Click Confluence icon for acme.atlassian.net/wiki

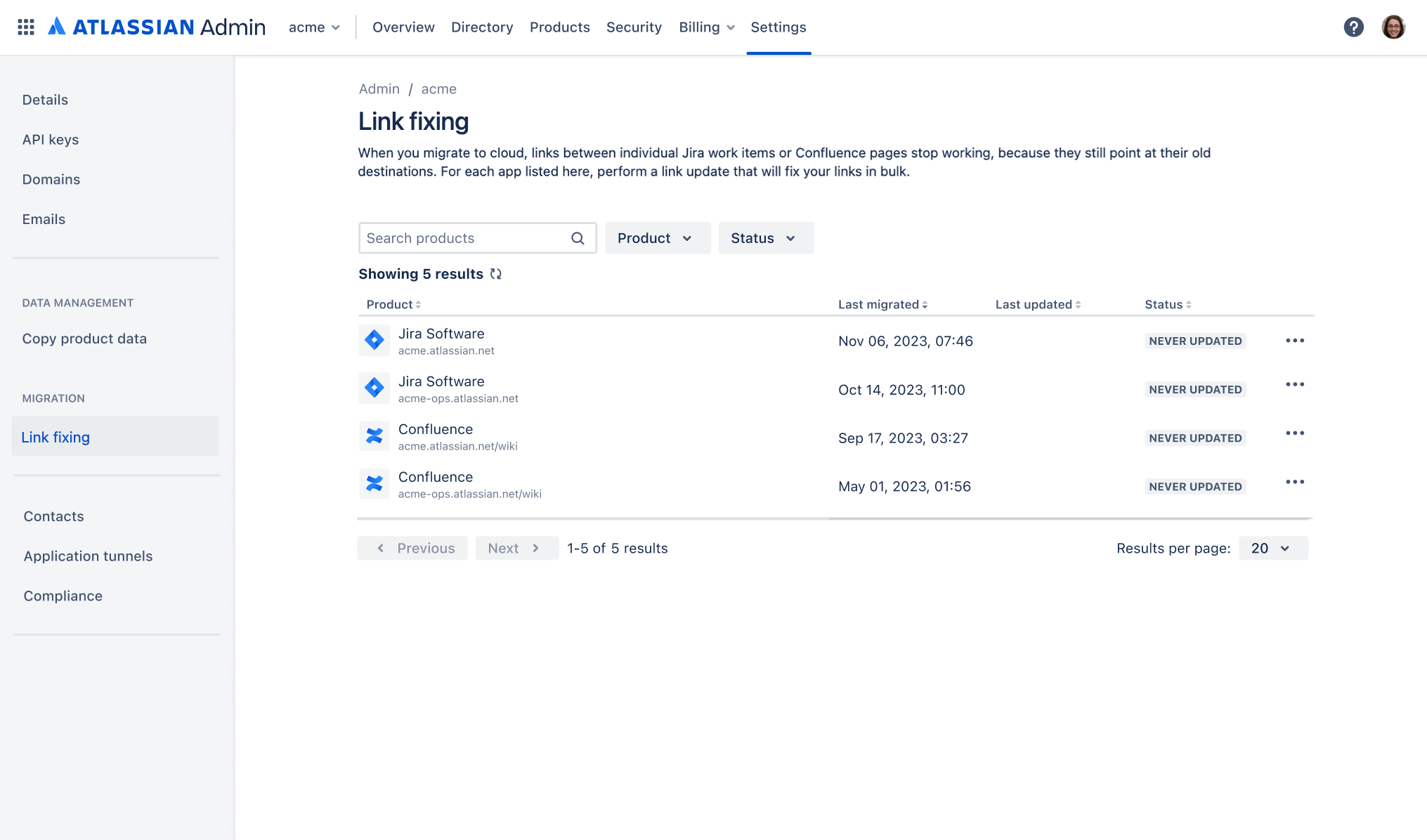click(x=374, y=436)
